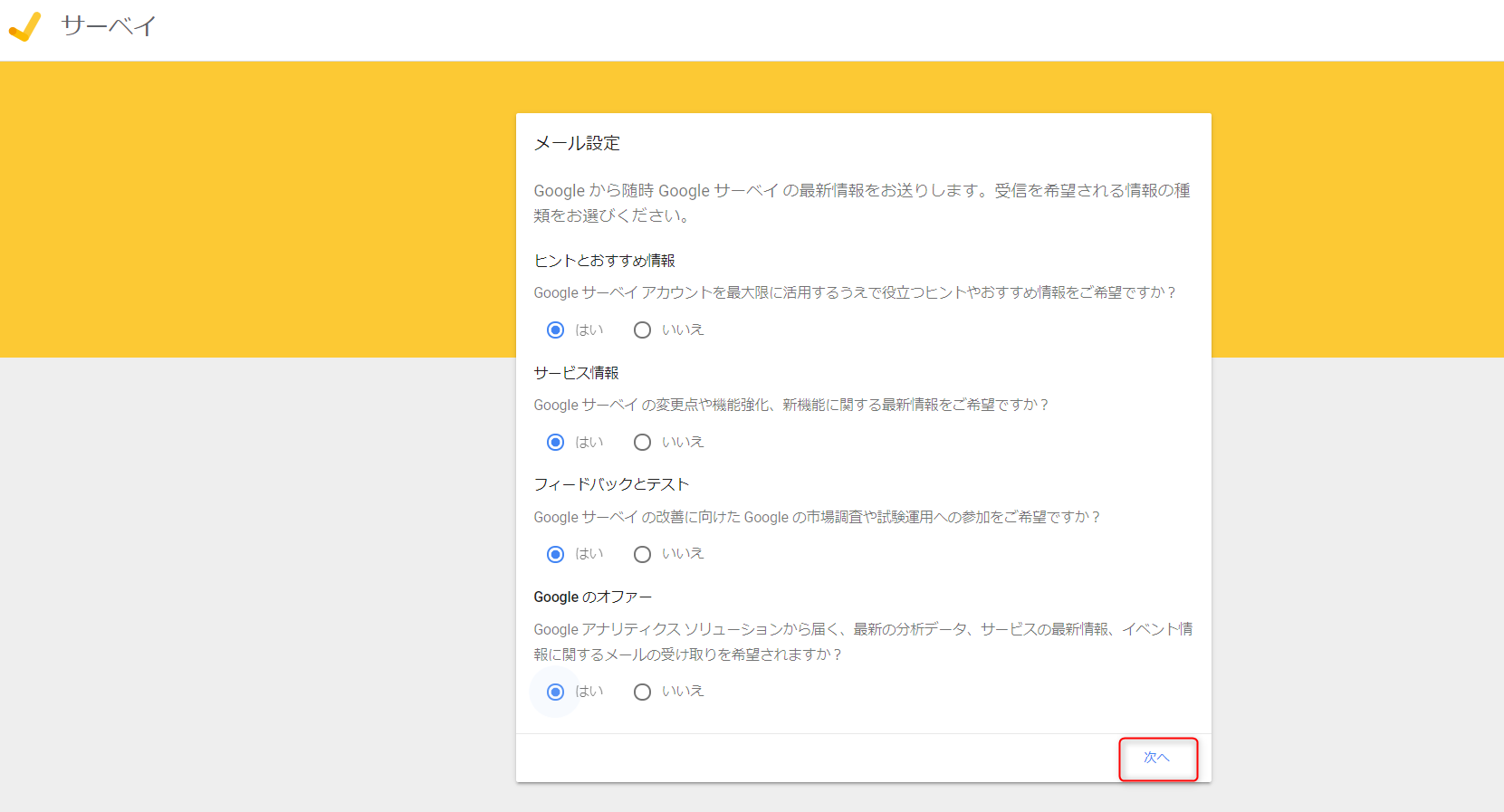This screenshot has height=812, width=1504.
Task: Choose いいえ under サービス情報
Action: [642, 443]
